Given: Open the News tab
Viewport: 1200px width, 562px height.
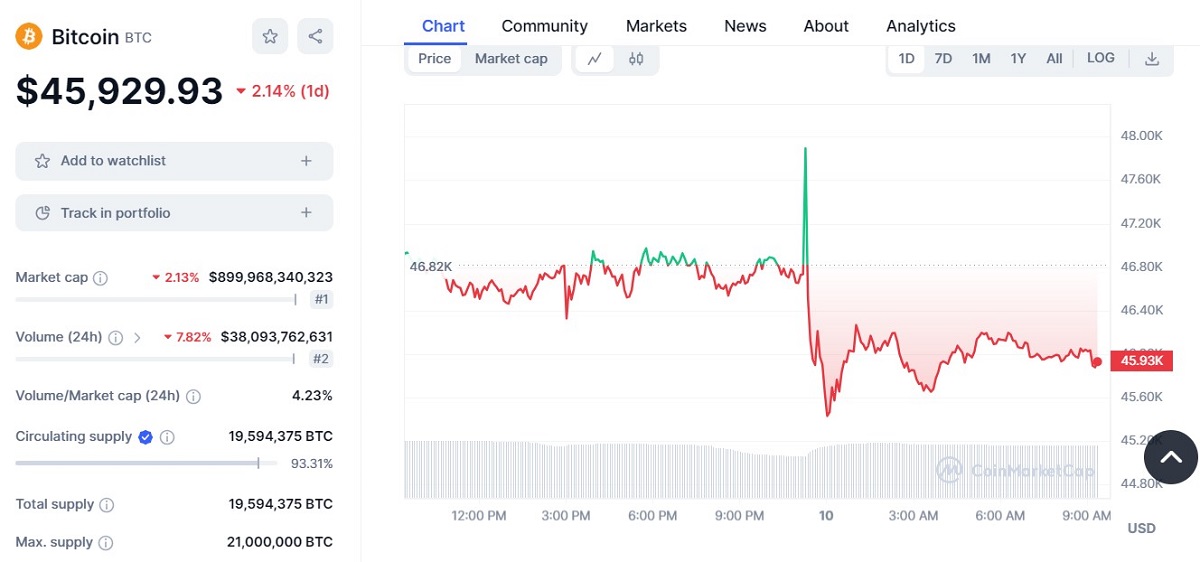Looking at the screenshot, I should (x=745, y=26).
